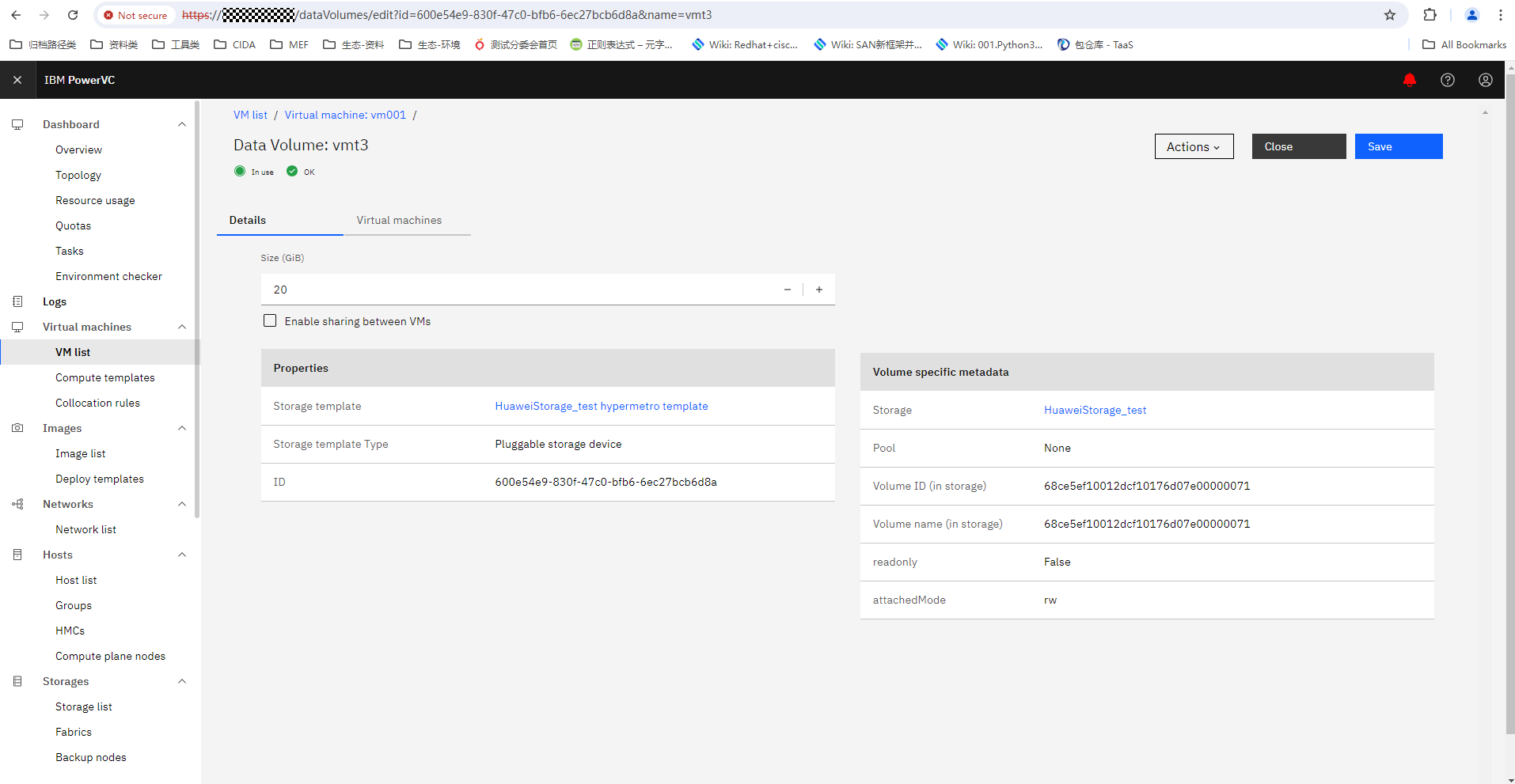Click the Dashboard monitor icon
The height and width of the screenshot is (784, 1515).
click(x=17, y=124)
